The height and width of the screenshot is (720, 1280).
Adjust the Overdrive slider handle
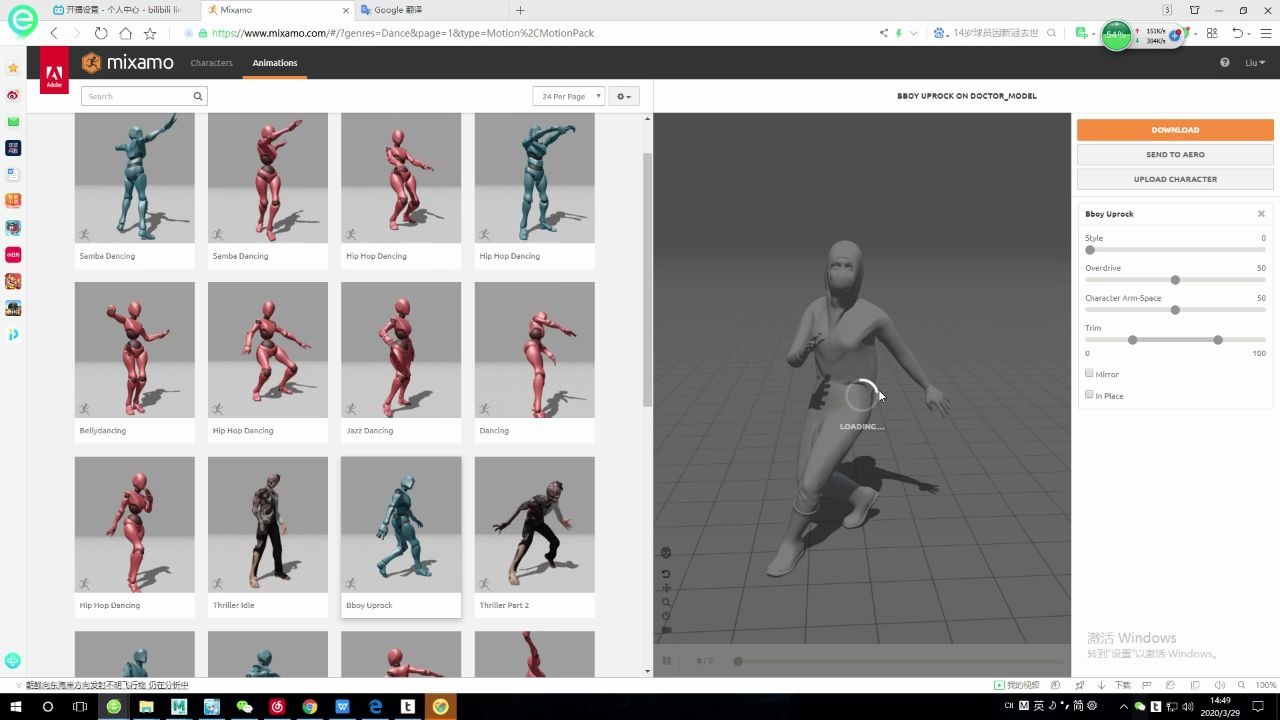(1175, 280)
